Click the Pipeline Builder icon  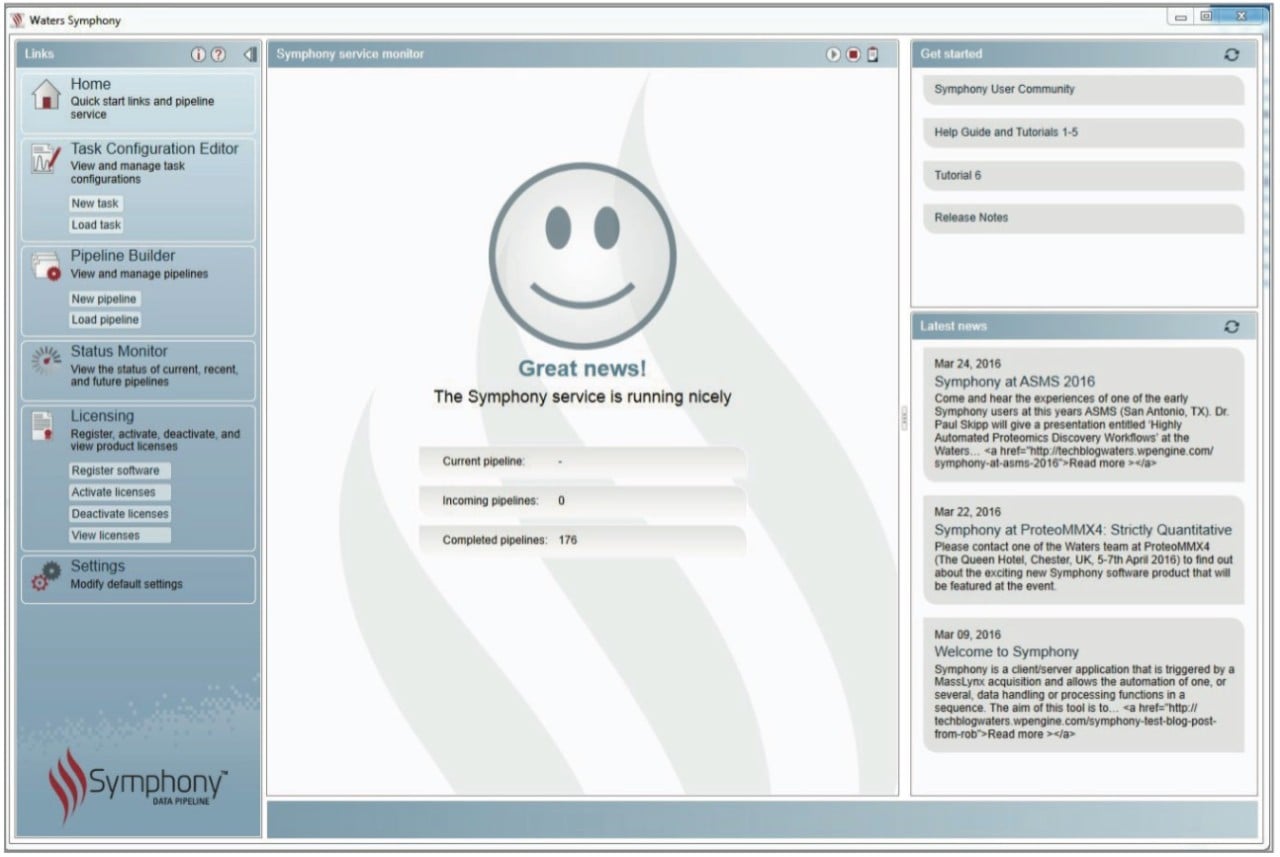pos(42,263)
